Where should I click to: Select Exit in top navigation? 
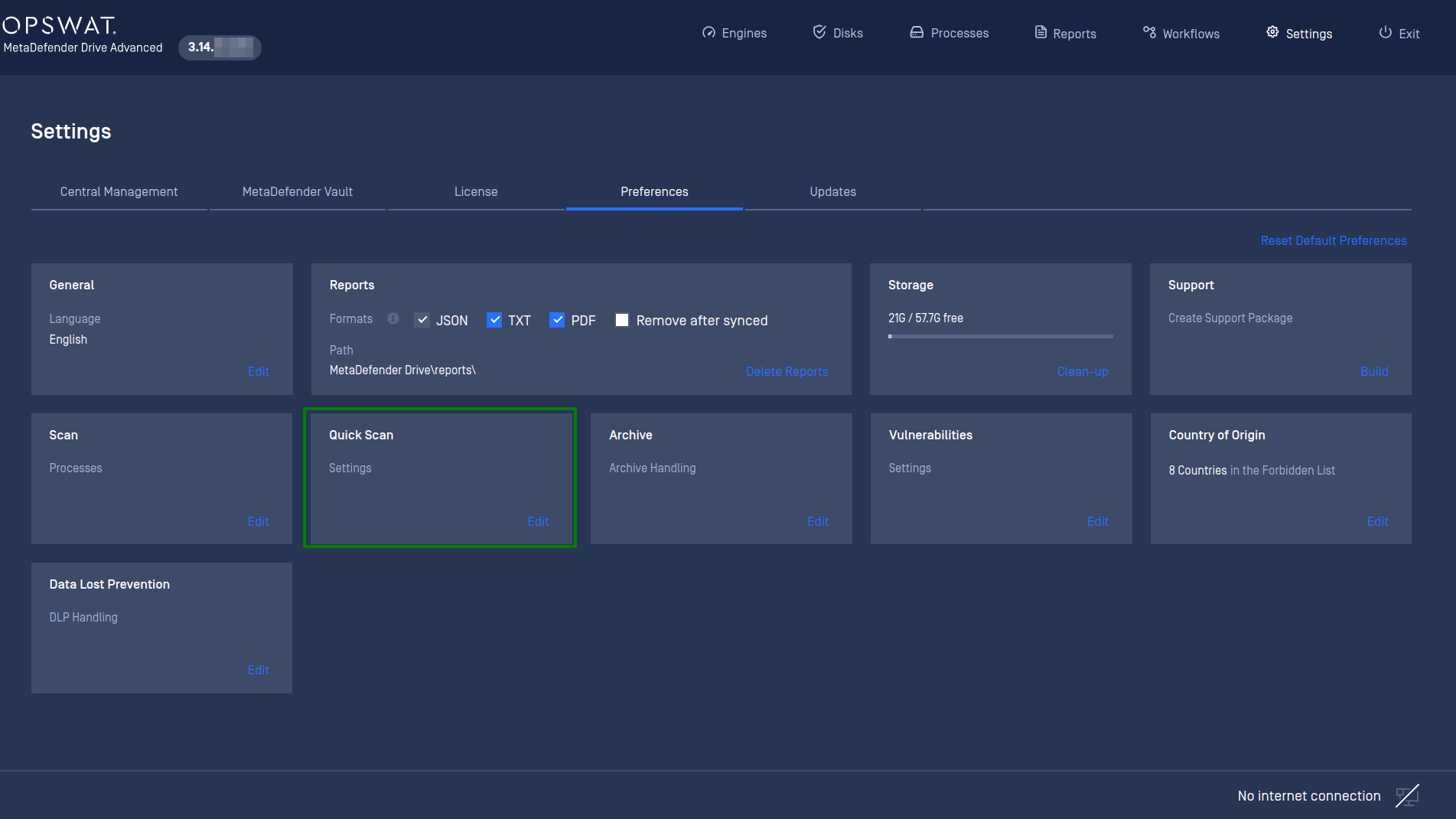pos(1399,33)
